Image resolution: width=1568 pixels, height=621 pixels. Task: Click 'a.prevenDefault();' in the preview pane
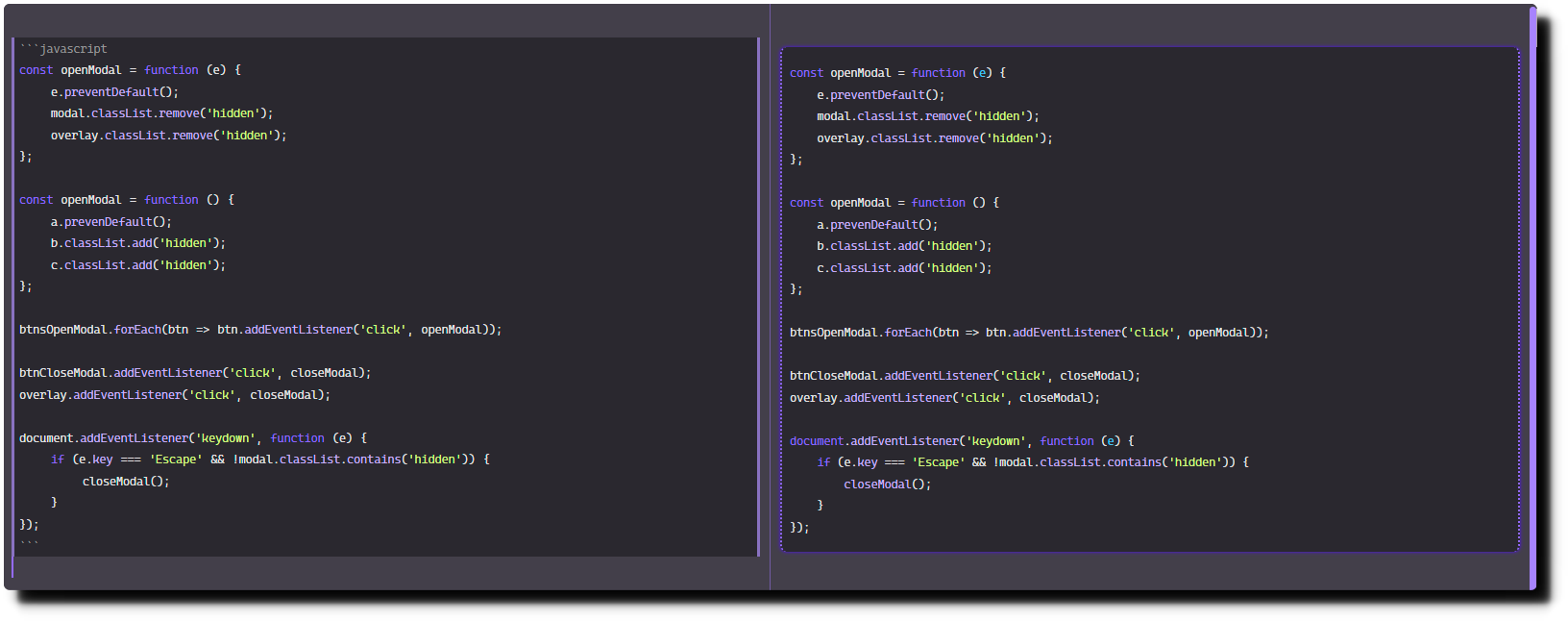pyautogui.click(x=877, y=225)
